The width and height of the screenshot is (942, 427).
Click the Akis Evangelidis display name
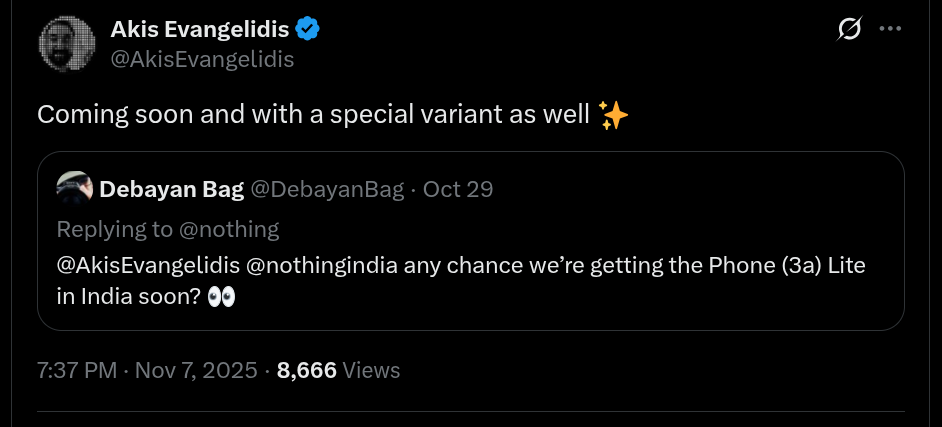[x=200, y=31]
